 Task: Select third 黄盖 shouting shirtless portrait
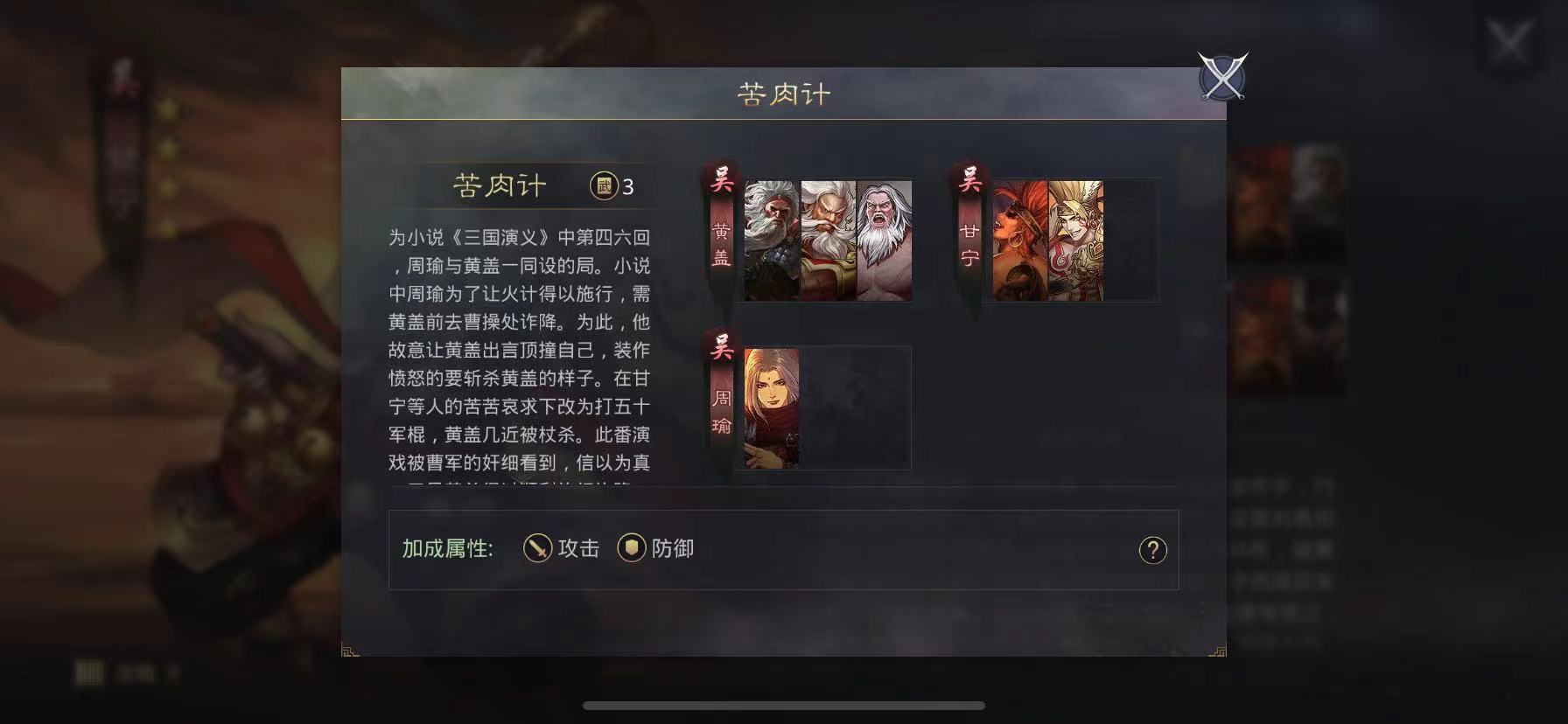[884, 240]
